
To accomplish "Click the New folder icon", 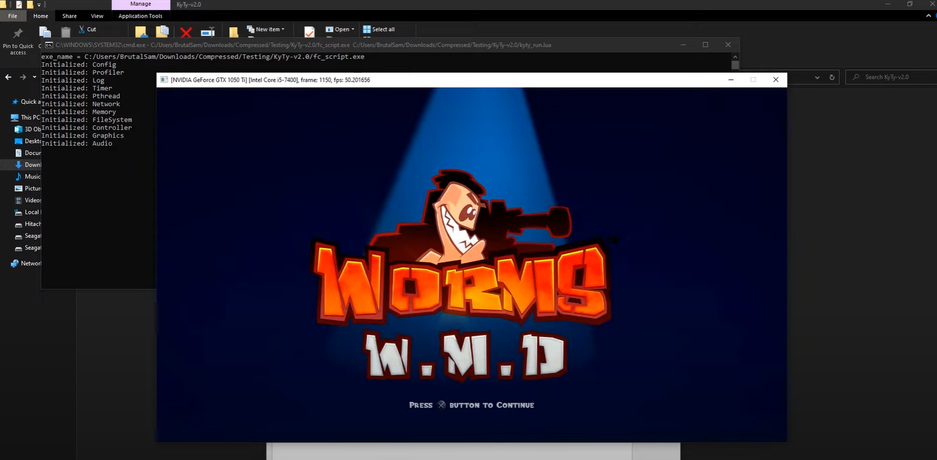I will [x=234, y=32].
